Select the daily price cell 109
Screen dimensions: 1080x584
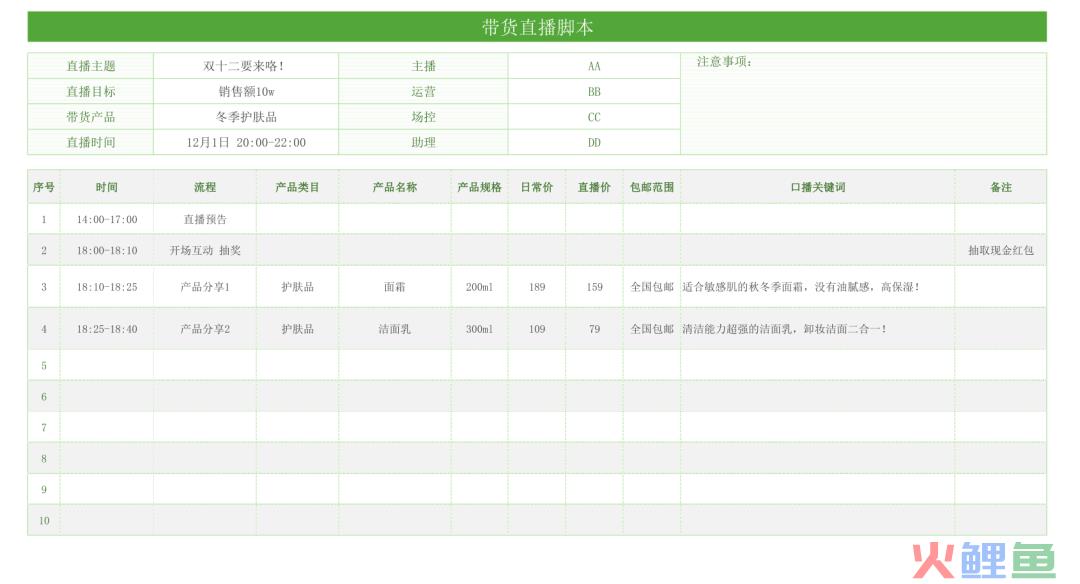click(x=537, y=328)
